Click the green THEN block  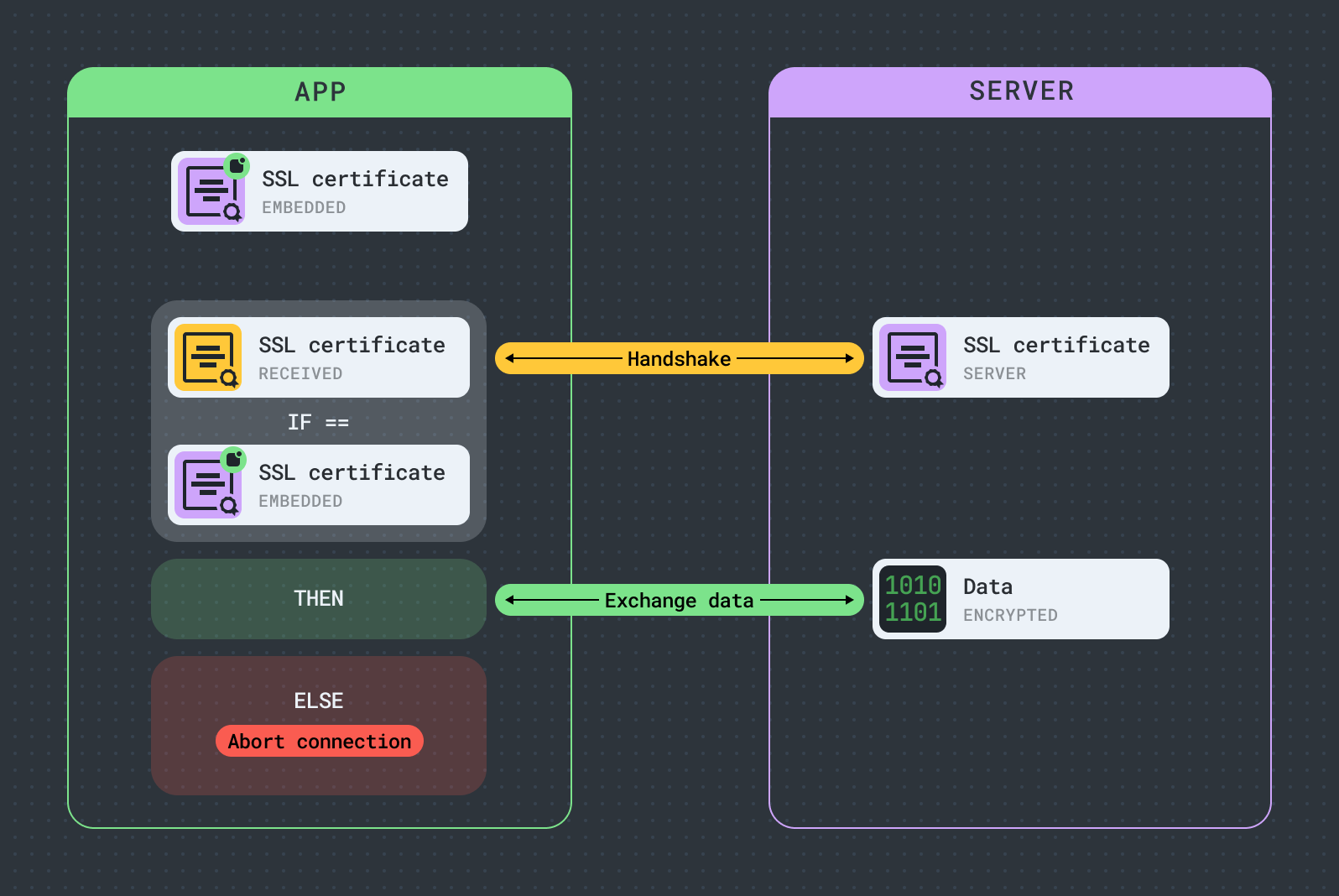[x=319, y=599]
